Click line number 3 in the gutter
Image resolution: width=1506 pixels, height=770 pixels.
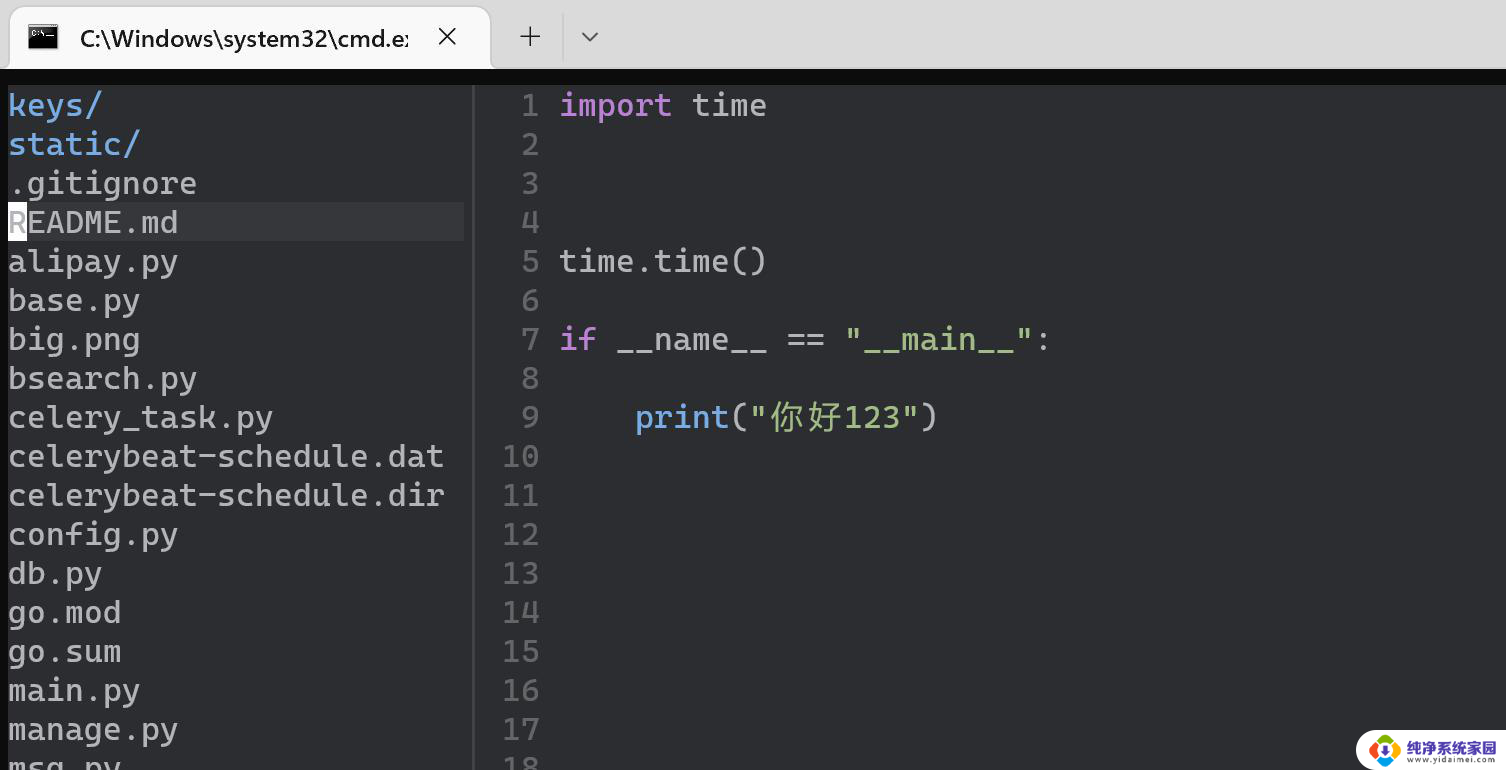[530, 184]
